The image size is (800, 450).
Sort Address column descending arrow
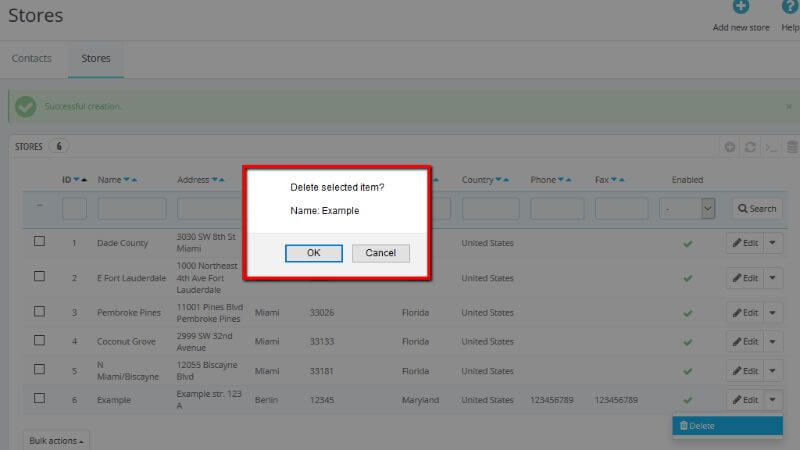[x=214, y=180]
